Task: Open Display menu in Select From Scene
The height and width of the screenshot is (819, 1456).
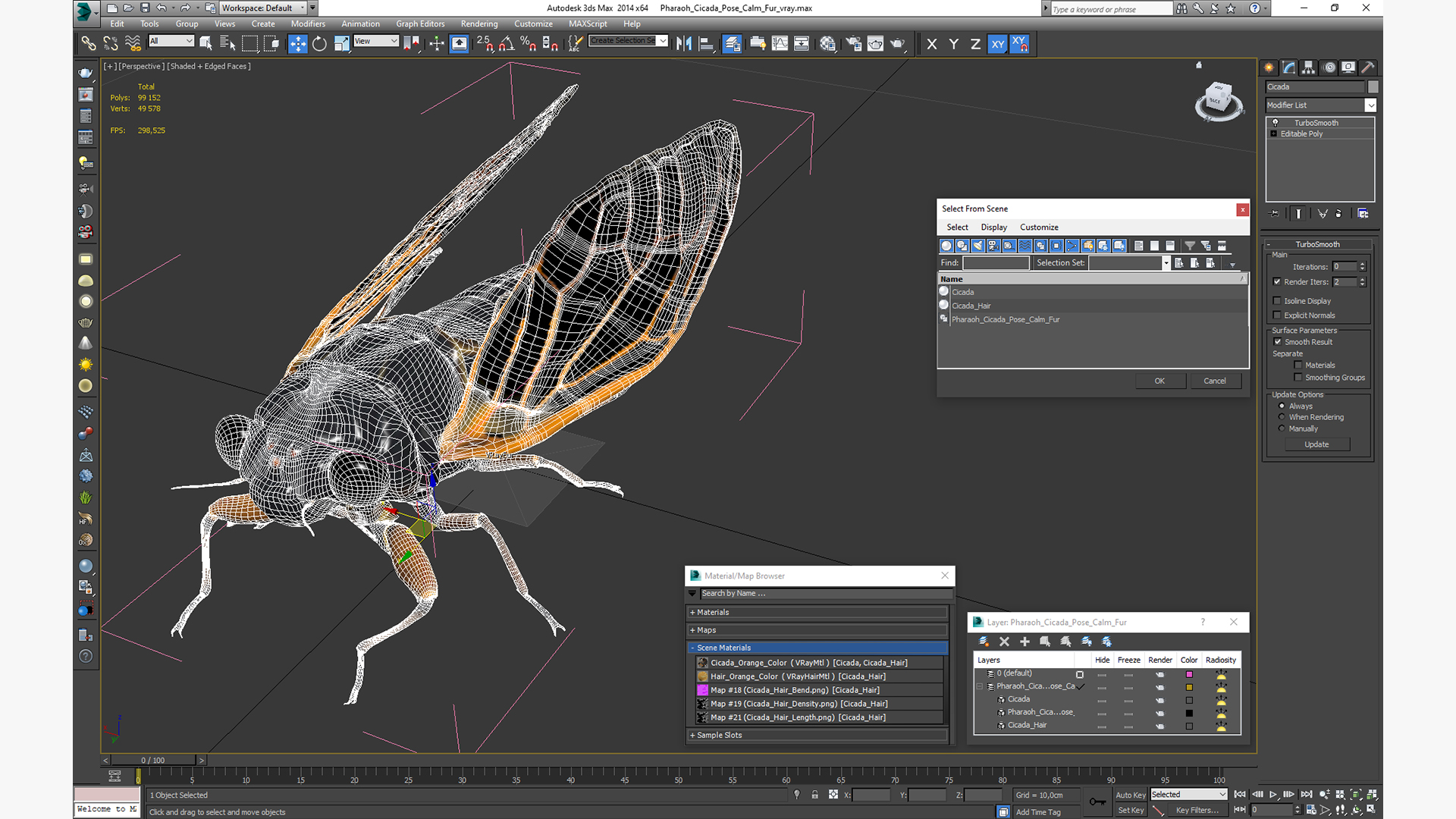Action: [993, 227]
